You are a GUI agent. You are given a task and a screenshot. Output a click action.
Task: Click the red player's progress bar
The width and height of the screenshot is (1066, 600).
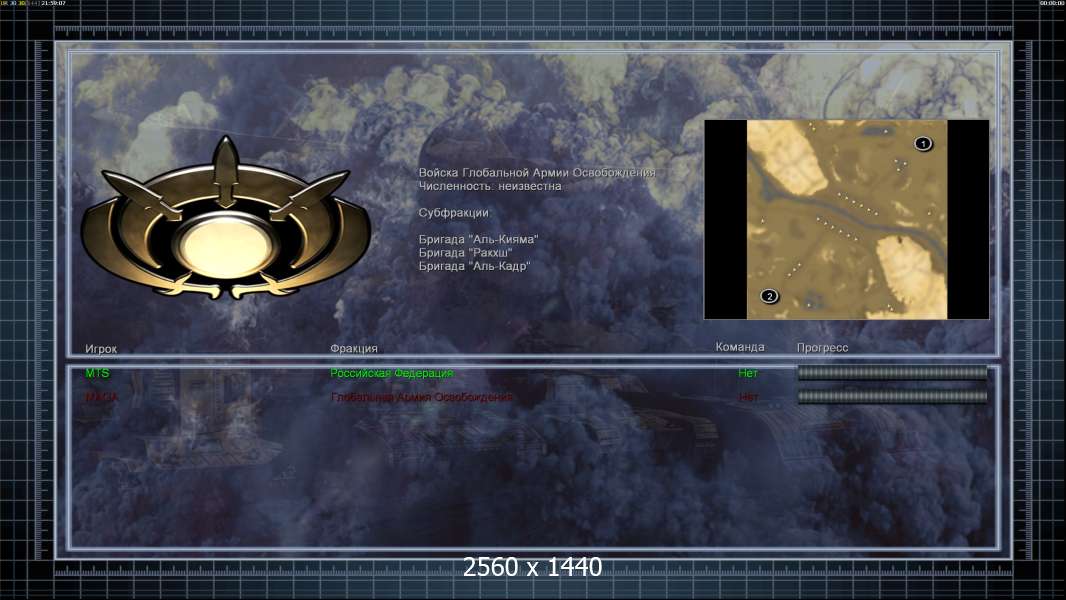(x=892, y=396)
